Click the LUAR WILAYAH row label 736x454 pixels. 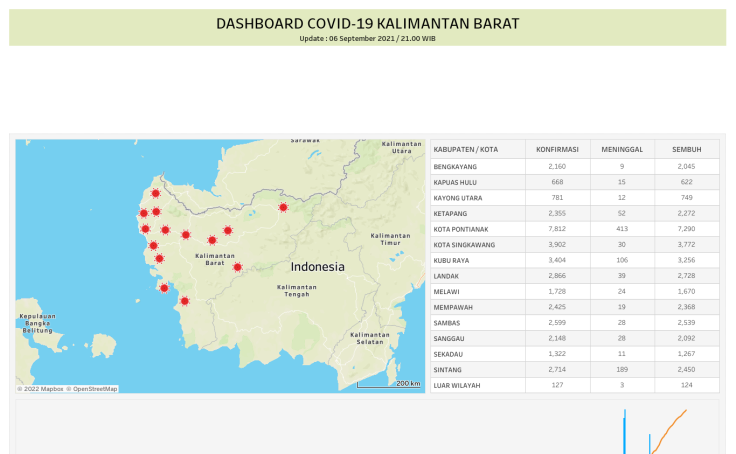[x=457, y=385]
